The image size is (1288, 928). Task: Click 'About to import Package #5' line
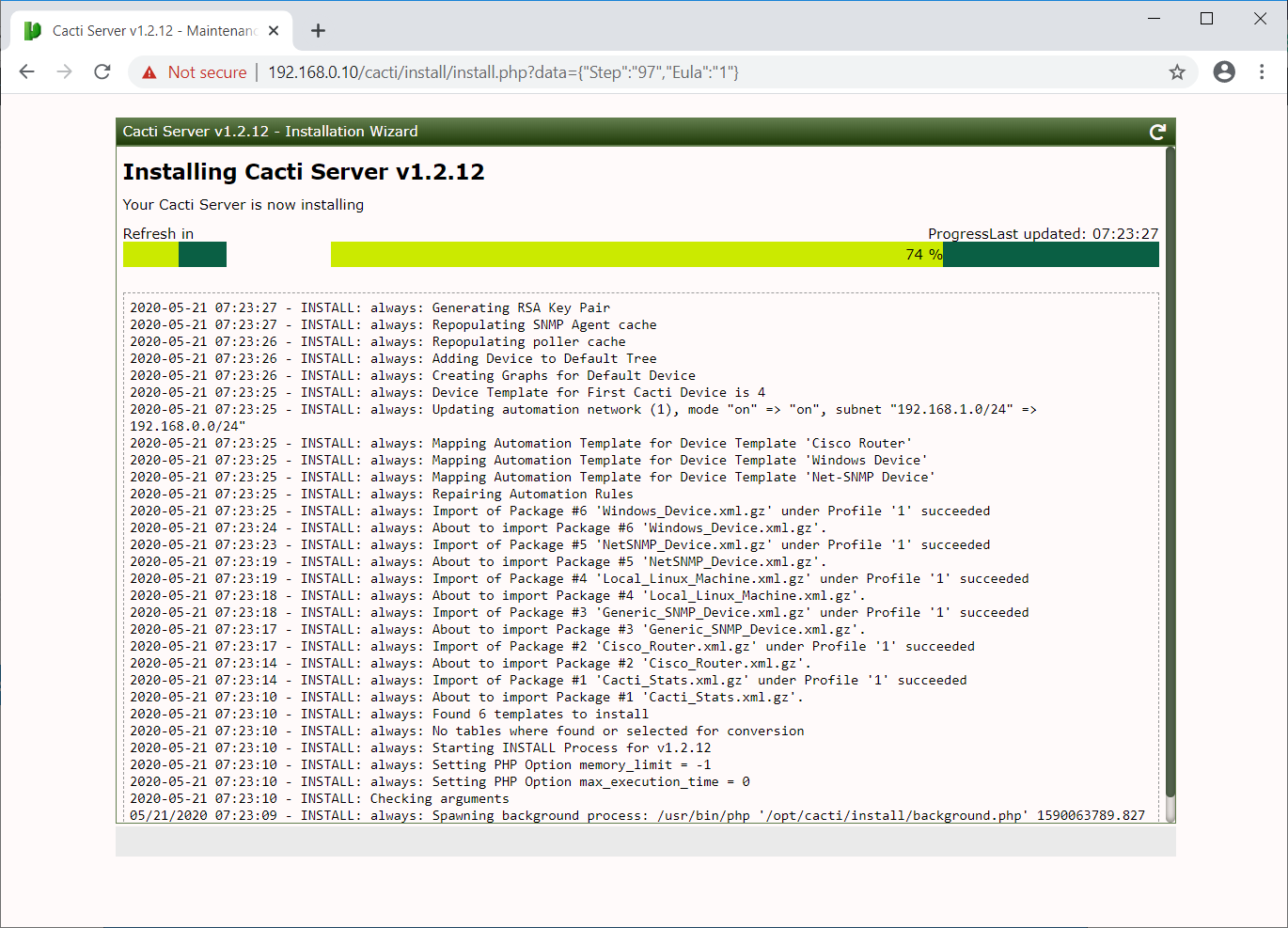[479, 562]
